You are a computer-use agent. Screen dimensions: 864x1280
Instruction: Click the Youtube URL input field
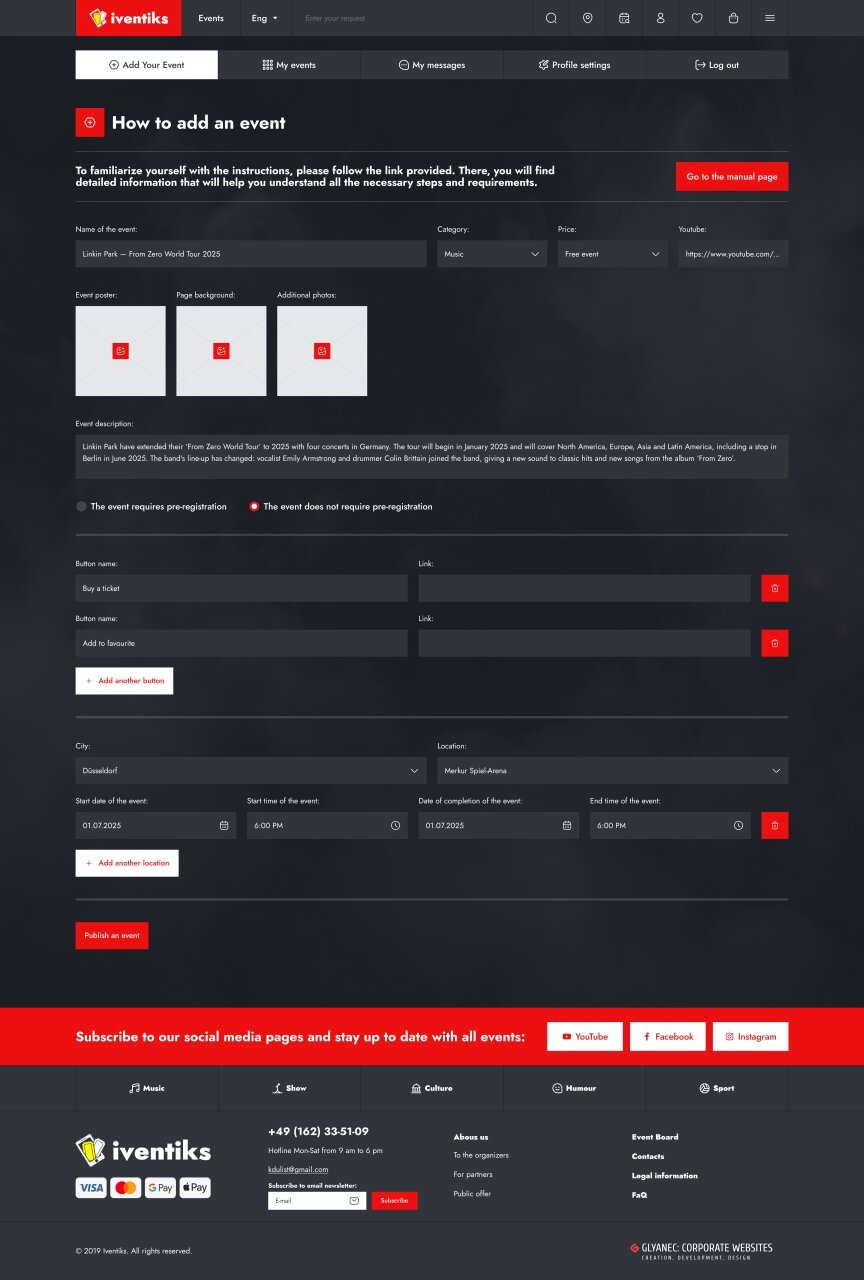coord(734,254)
